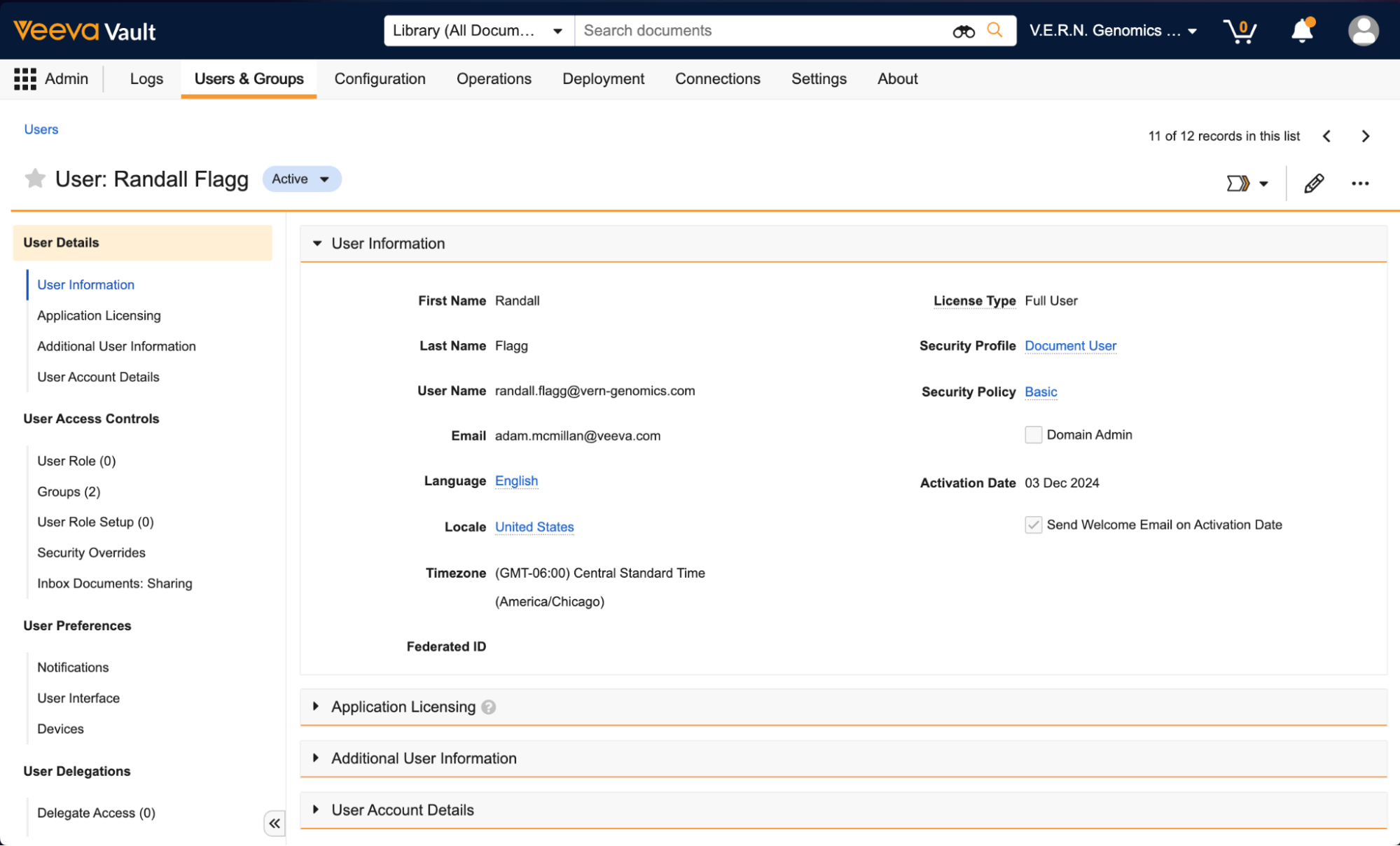Go to next record arrow
The height and width of the screenshot is (846, 1400).
click(1366, 136)
